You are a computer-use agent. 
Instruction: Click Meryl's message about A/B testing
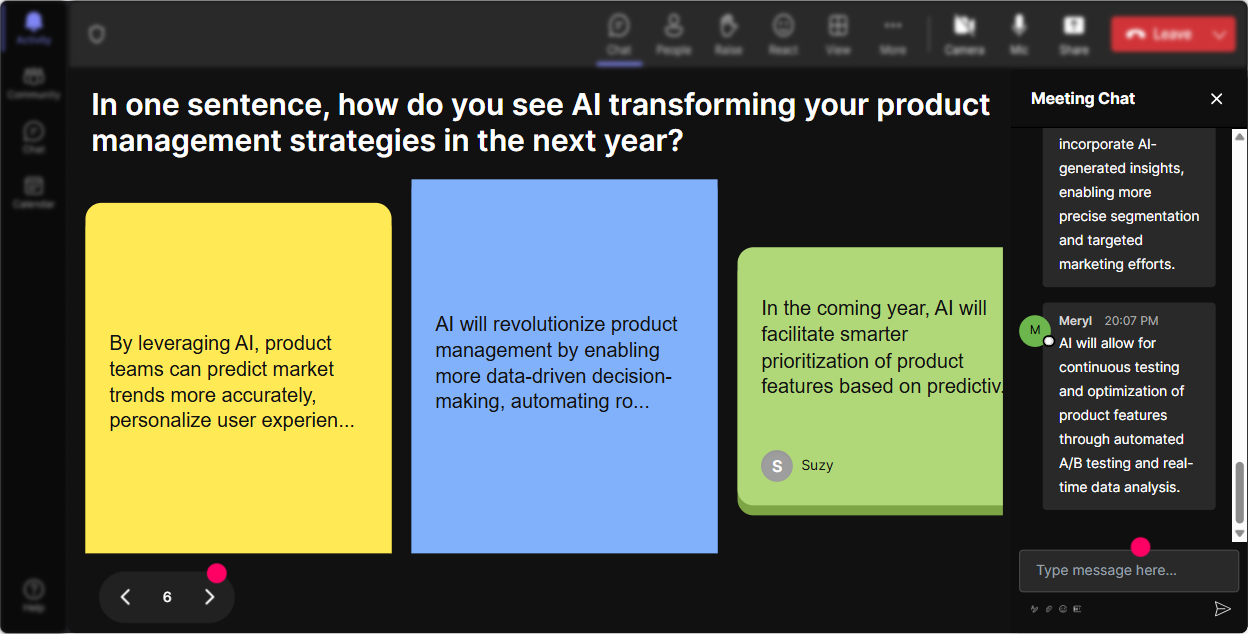(1129, 406)
